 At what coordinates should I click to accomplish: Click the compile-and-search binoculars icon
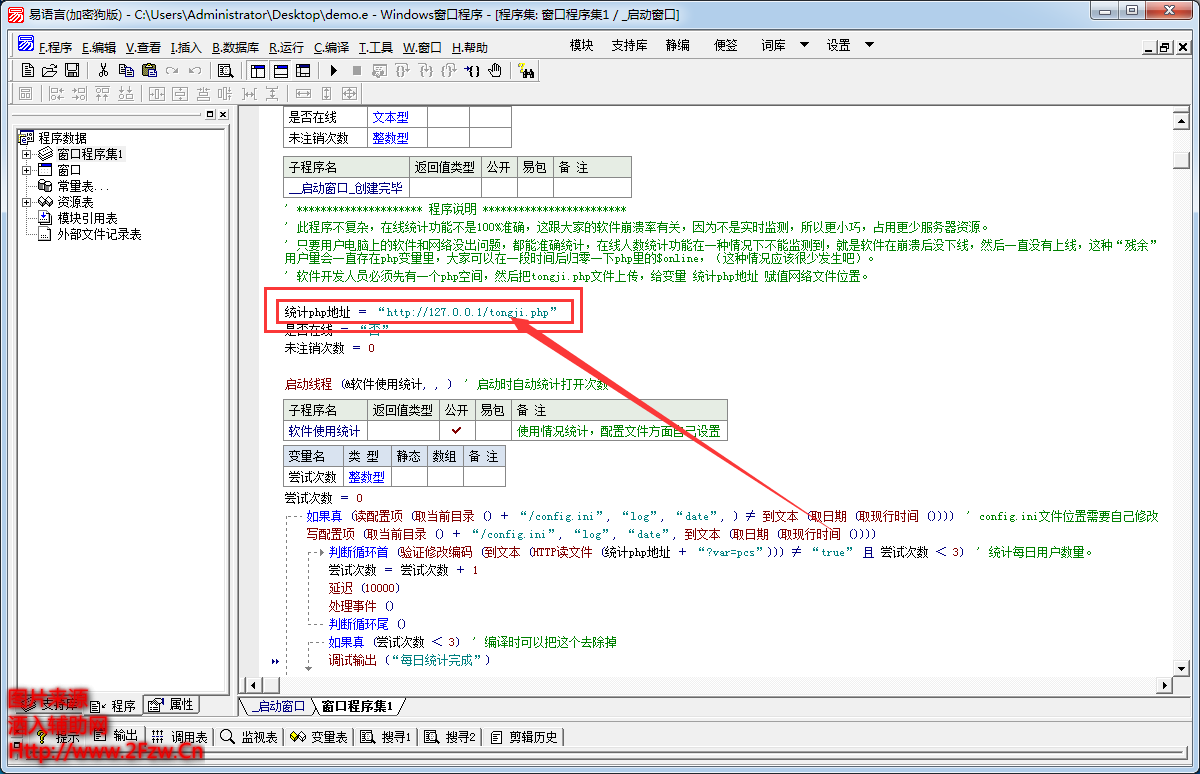[x=525, y=71]
